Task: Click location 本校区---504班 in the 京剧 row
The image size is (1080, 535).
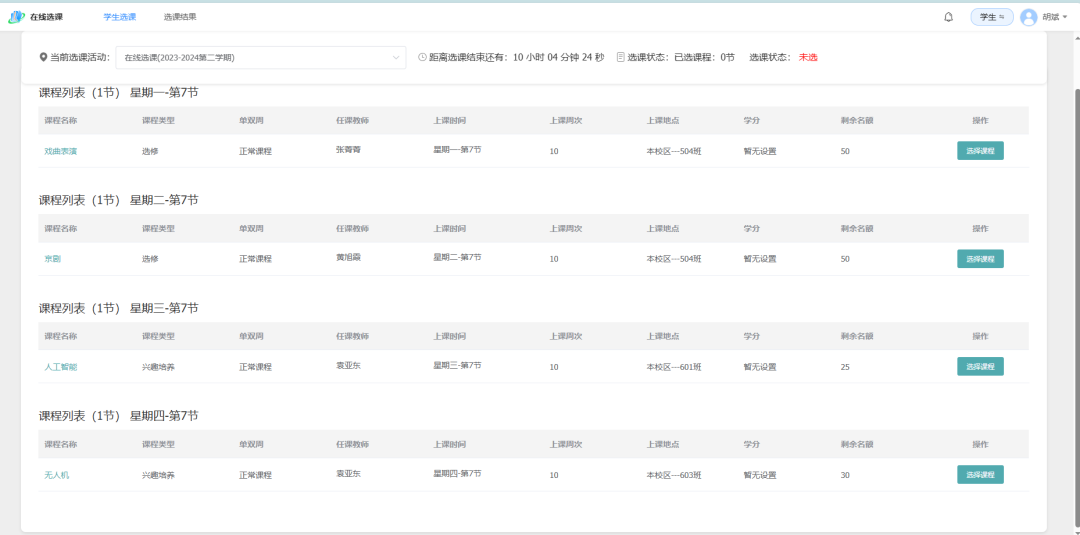Action: pos(674,259)
